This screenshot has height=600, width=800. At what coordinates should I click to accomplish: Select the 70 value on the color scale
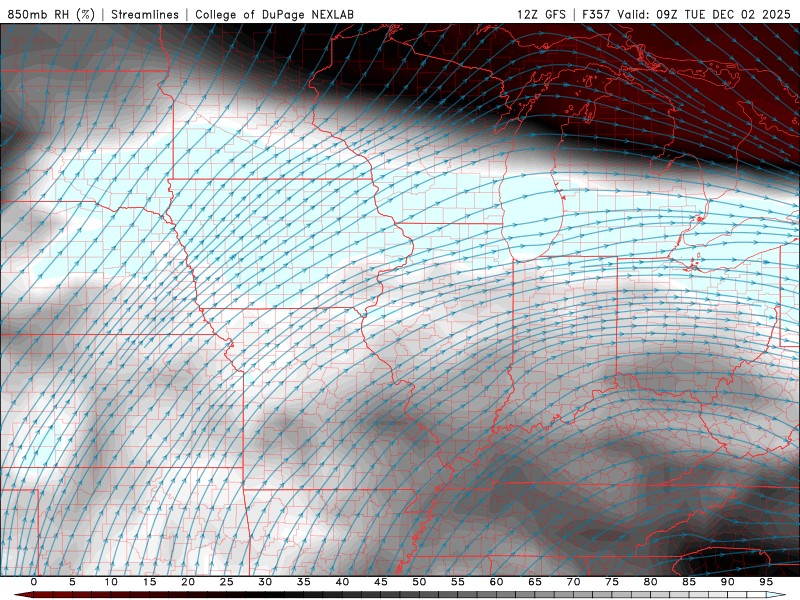coord(573,582)
